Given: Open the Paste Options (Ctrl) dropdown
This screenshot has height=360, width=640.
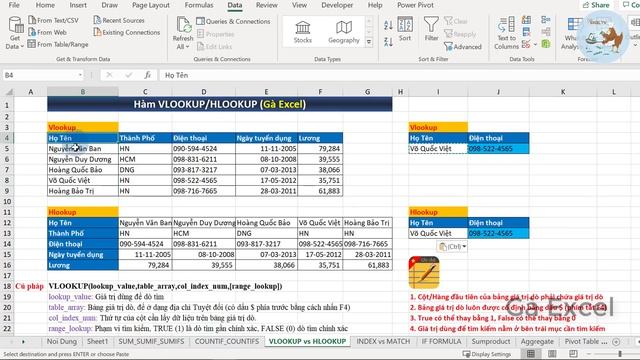Looking at the screenshot, I should [452, 247].
